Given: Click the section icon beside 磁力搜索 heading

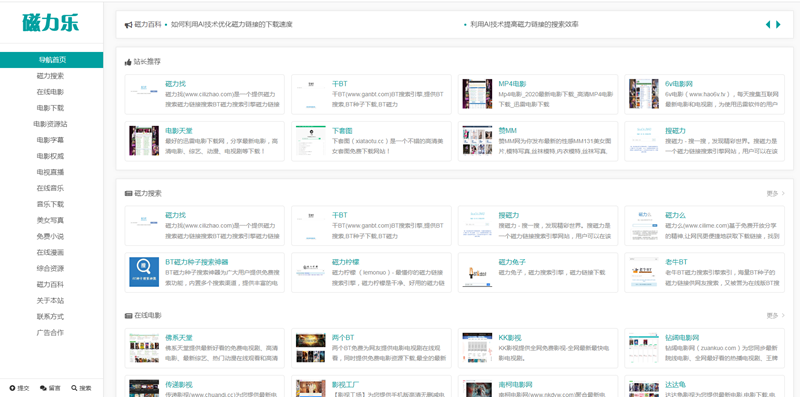Looking at the screenshot, I should [x=128, y=194].
